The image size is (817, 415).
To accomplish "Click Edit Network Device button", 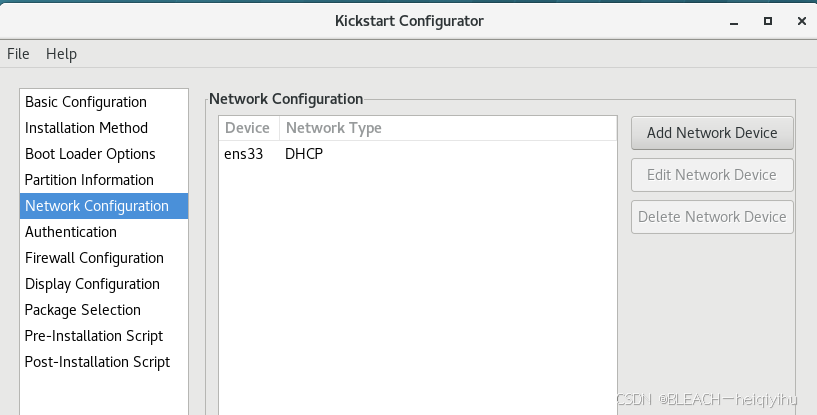I will click(712, 175).
